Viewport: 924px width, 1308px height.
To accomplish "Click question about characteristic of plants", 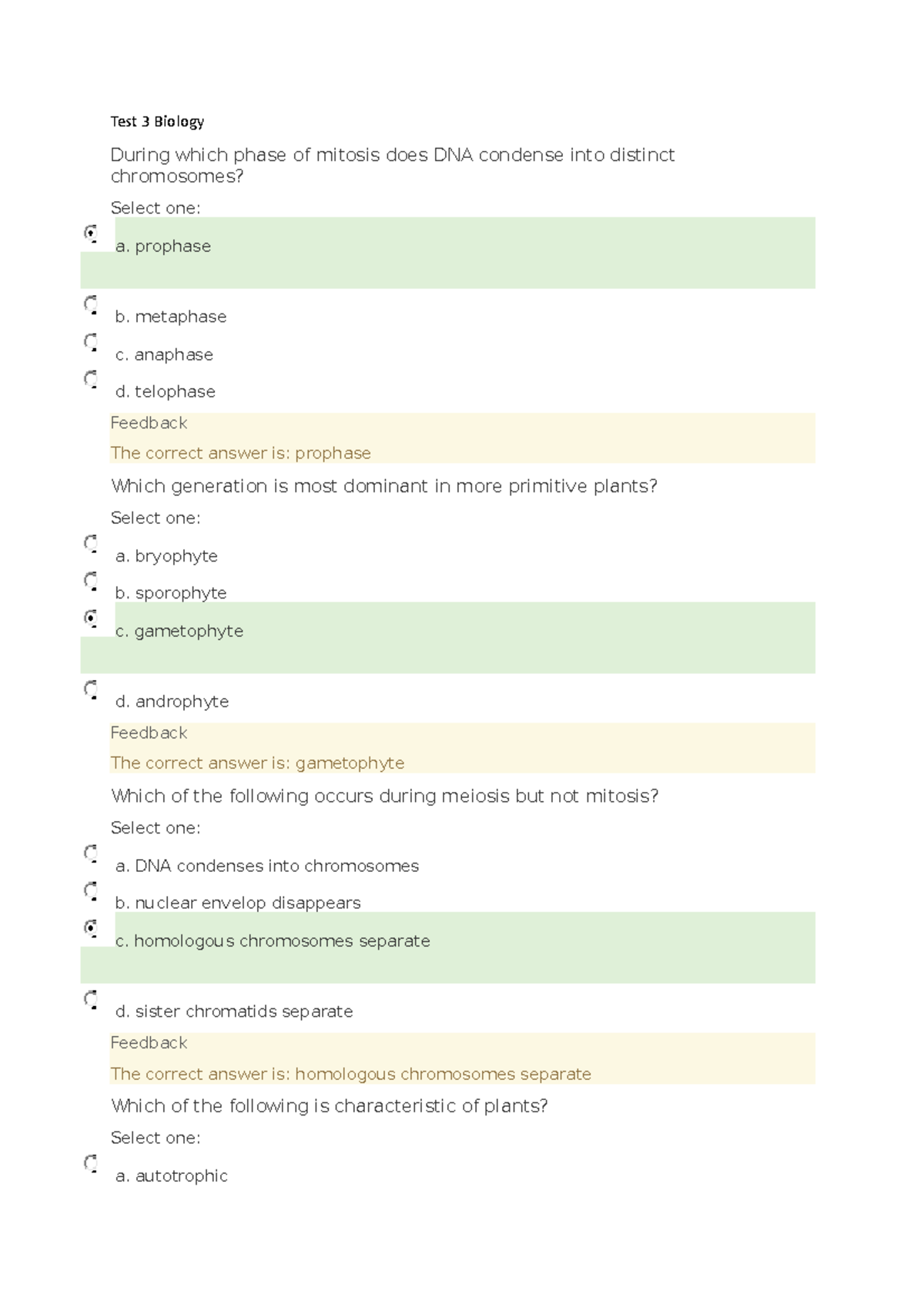I will (330, 1106).
